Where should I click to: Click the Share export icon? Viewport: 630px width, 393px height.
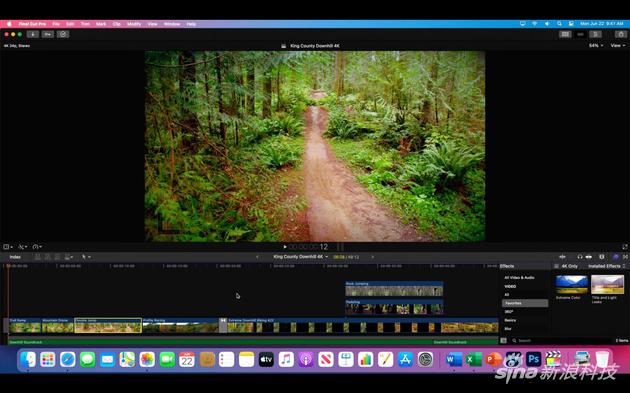point(621,34)
